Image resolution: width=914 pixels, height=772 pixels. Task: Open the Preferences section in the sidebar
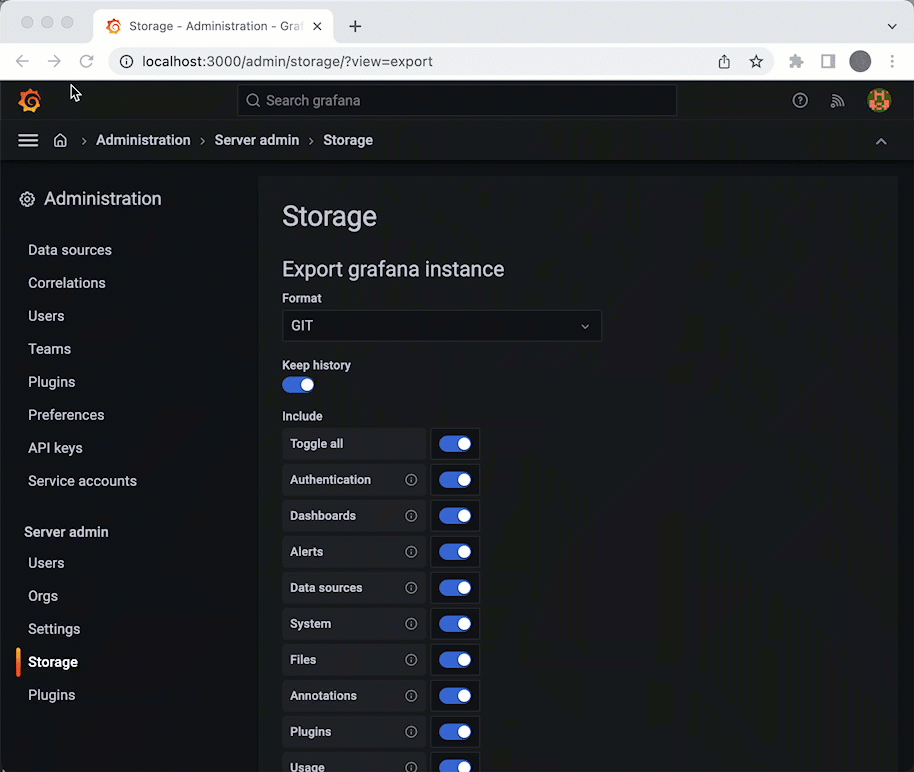(x=65, y=414)
